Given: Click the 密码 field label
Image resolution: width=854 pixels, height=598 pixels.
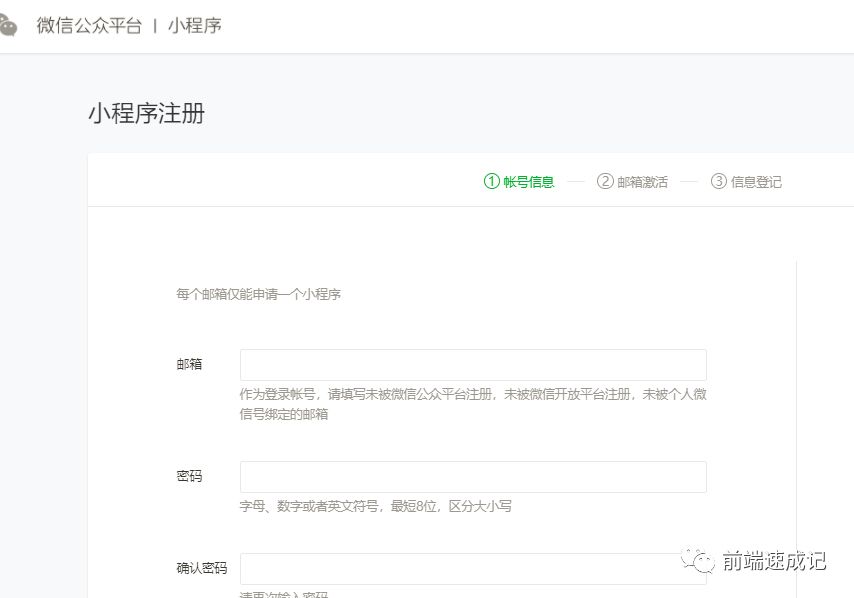Looking at the screenshot, I should 189,476.
